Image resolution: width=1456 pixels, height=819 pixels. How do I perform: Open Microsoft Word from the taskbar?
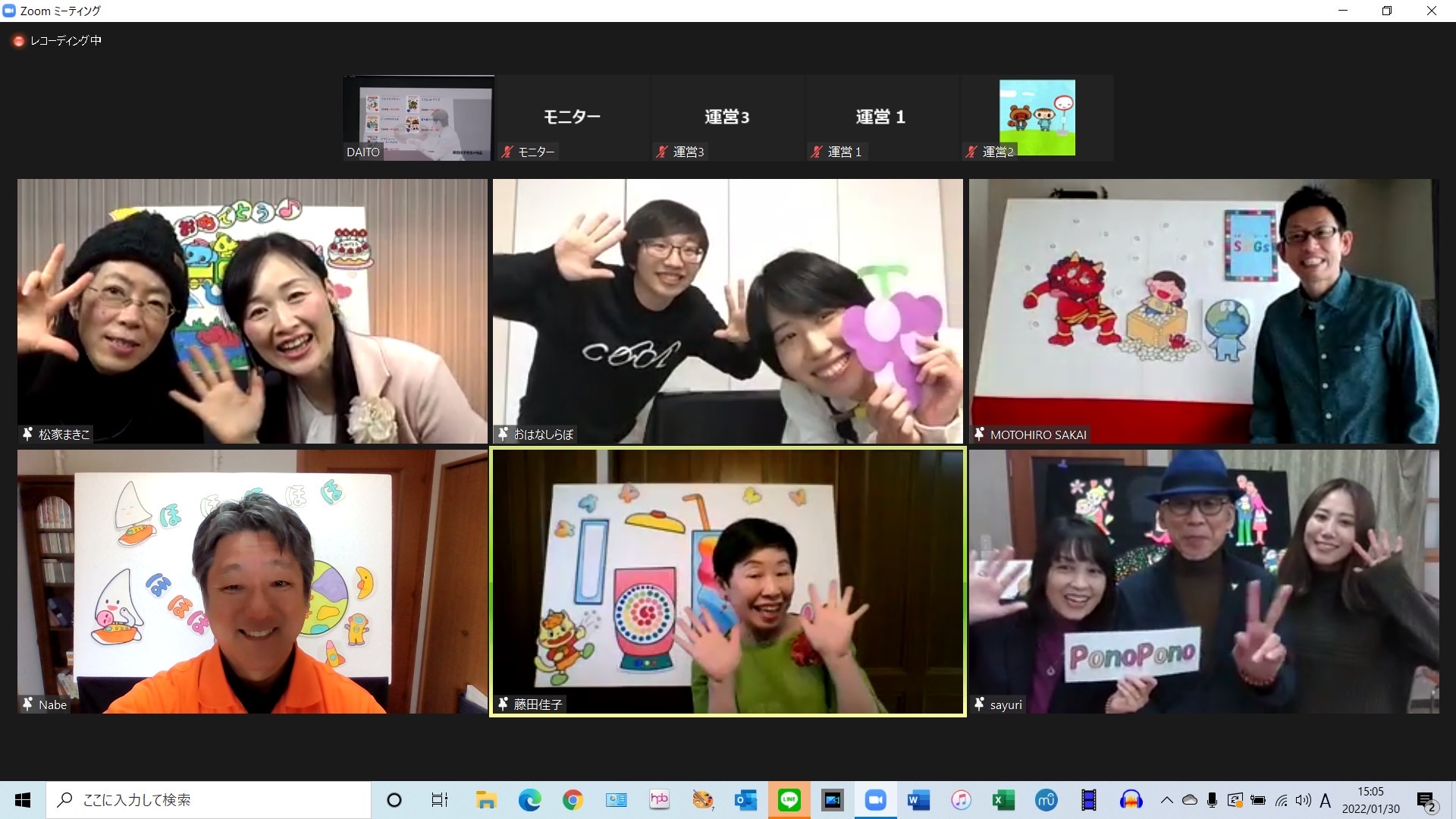(918, 800)
